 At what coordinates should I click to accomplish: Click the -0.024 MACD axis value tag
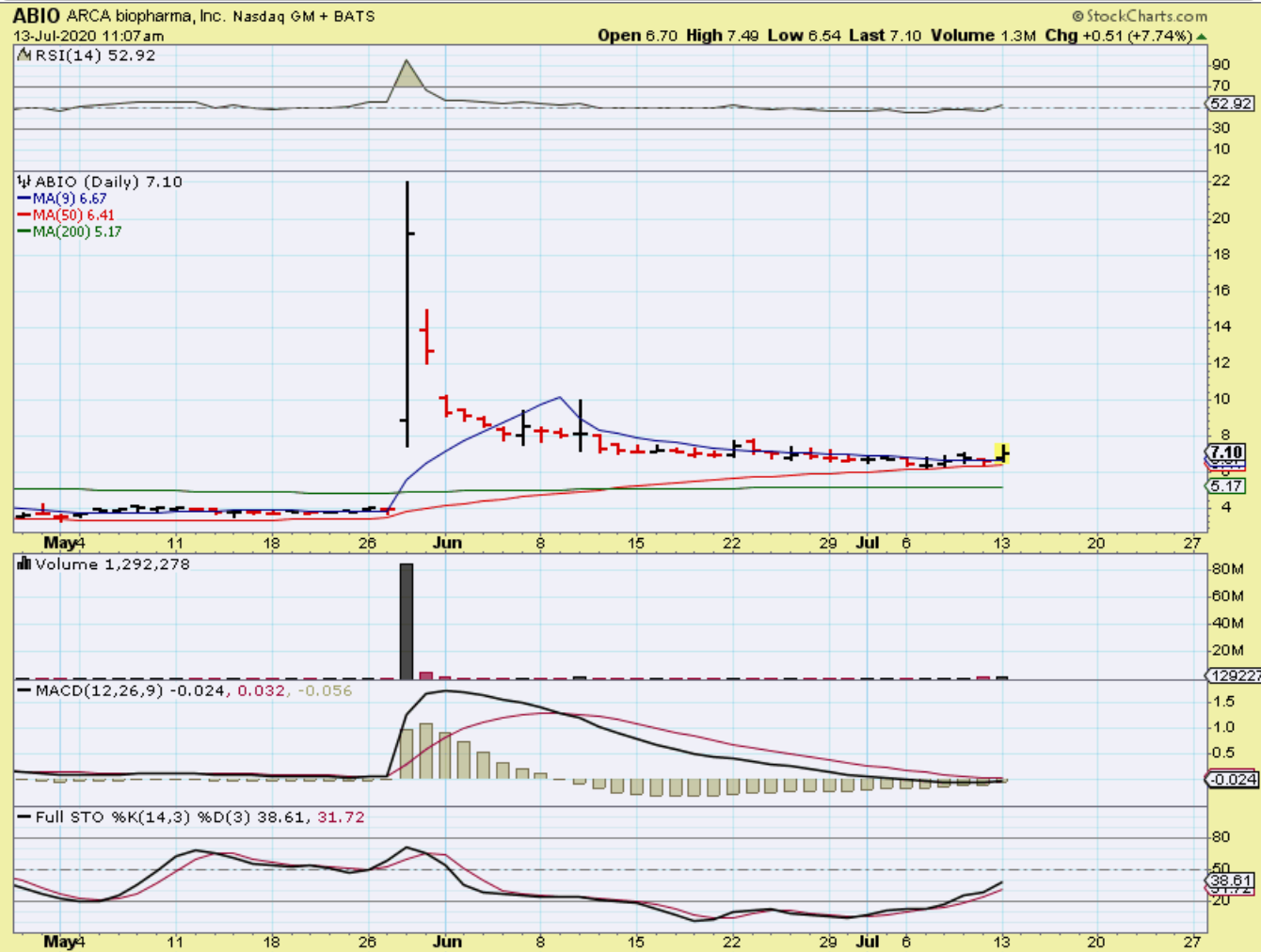(x=1232, y=779)
